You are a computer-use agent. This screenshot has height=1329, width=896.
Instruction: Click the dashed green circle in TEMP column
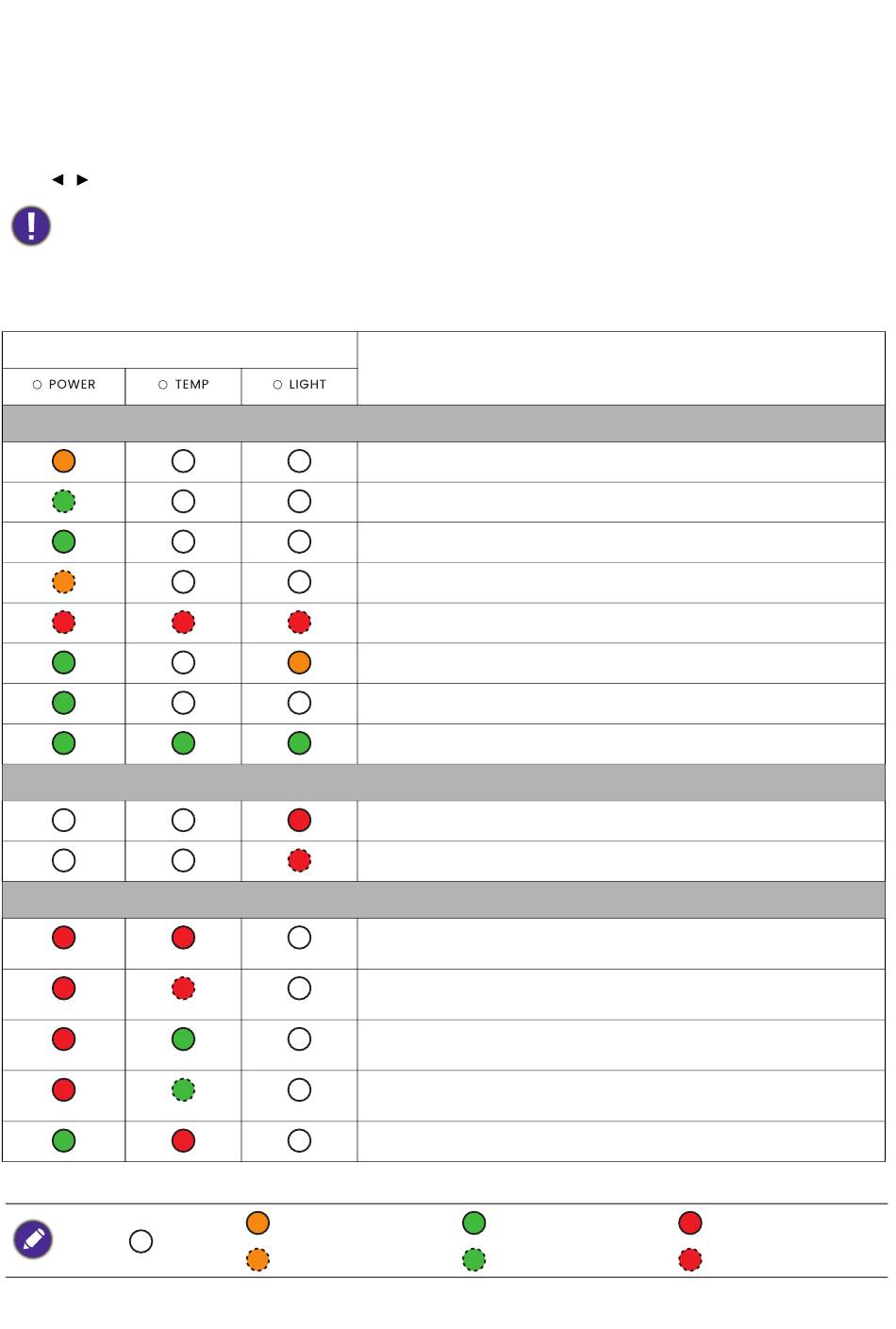183,1090
